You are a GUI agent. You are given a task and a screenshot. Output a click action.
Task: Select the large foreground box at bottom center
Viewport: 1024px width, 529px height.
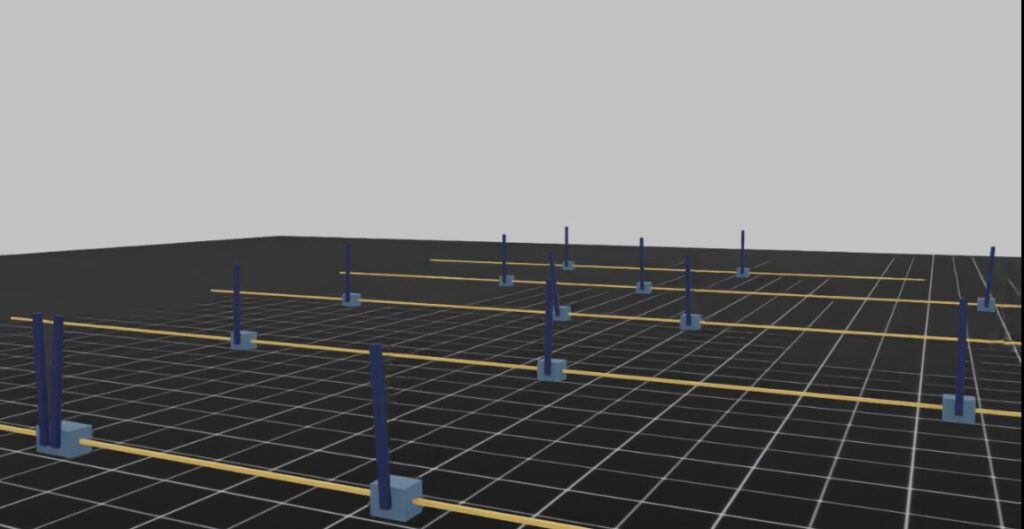pos(395,498)
